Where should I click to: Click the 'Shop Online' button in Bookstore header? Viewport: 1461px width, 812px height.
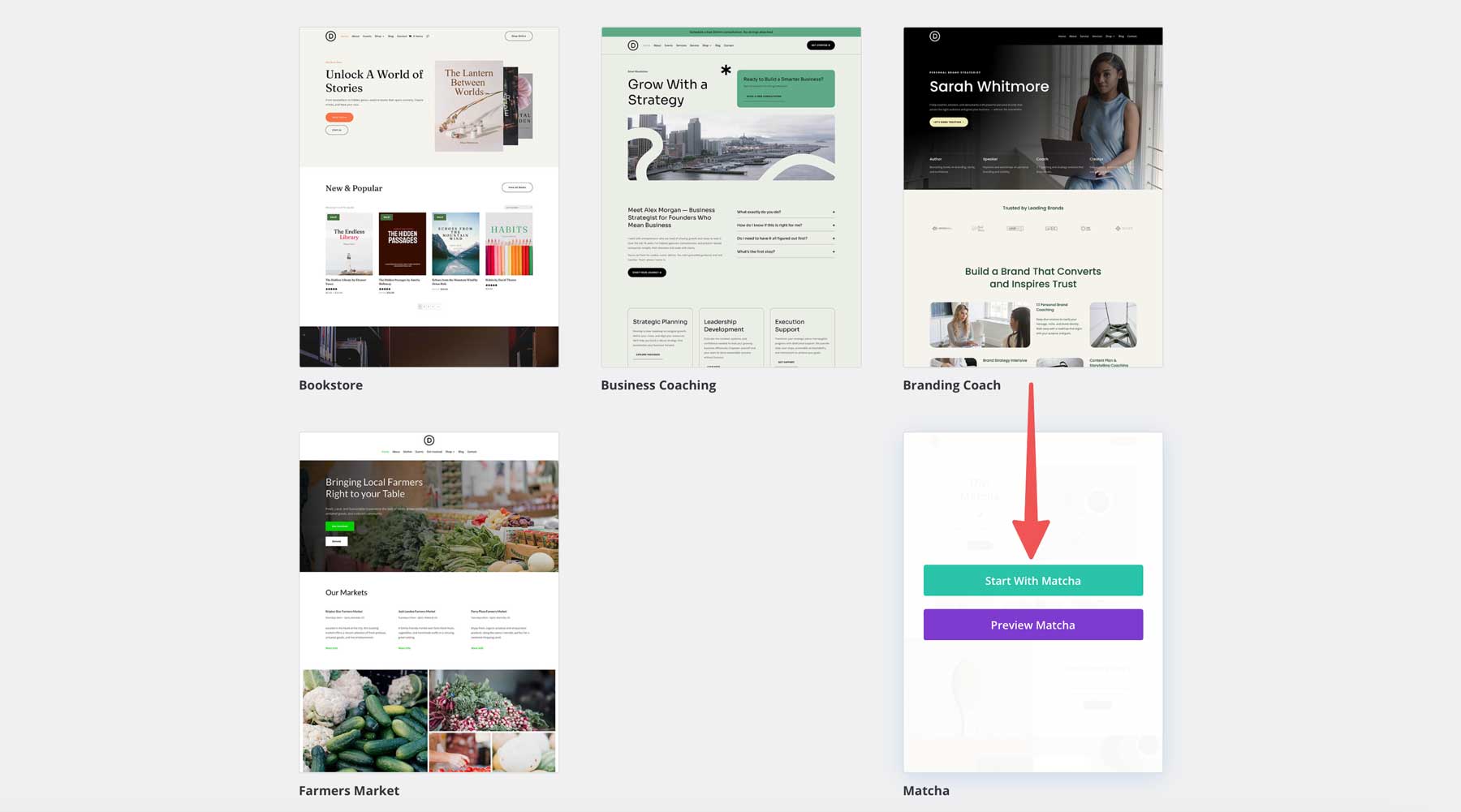click(x=519, y=36)
